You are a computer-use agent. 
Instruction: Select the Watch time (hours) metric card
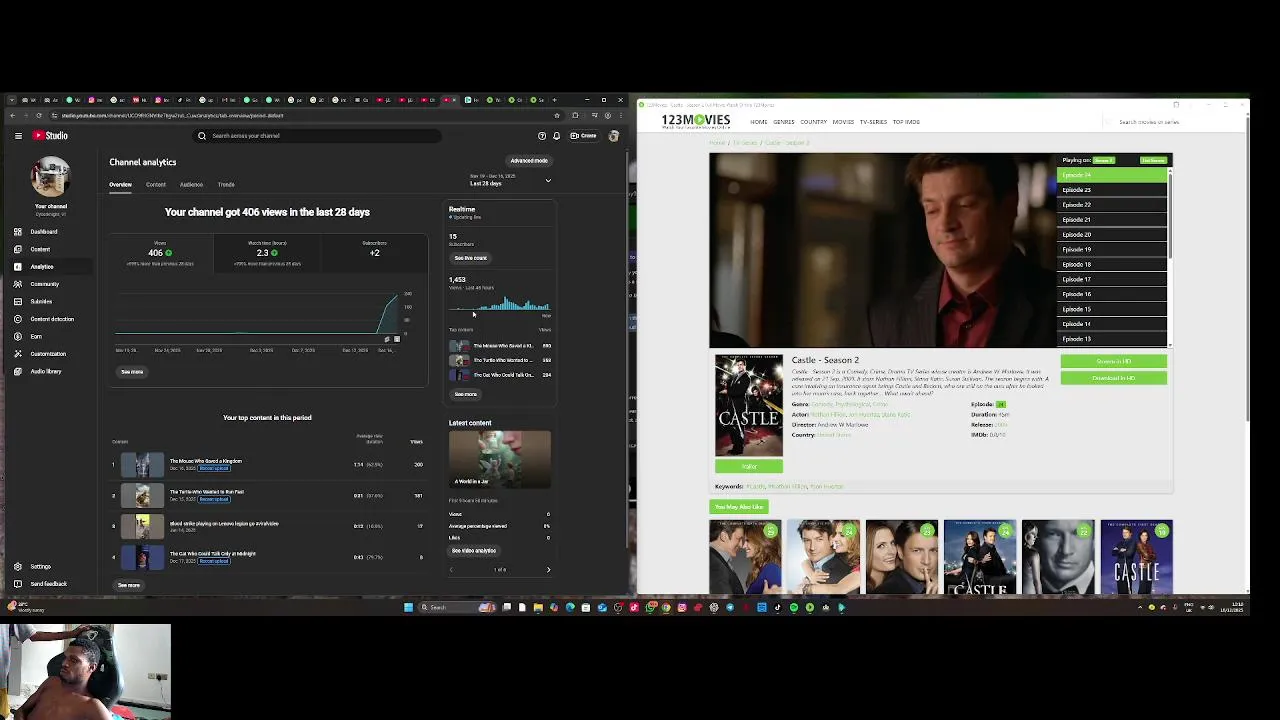pos(267,253)
